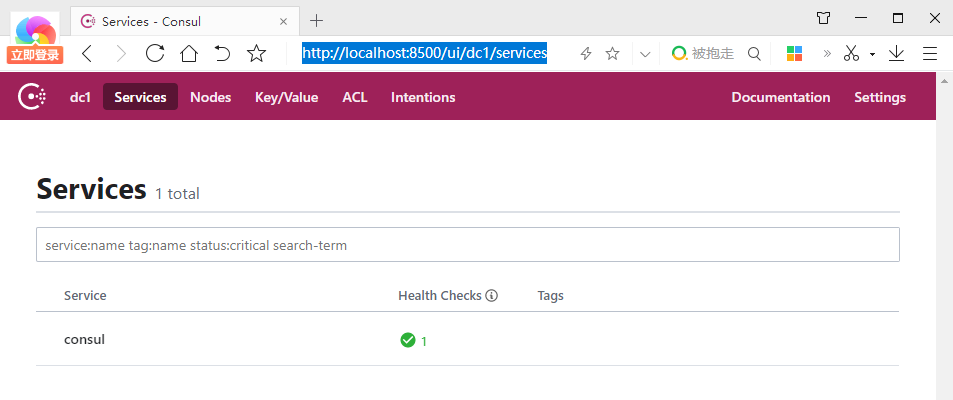953x400 pixels.
Task: Open the colorful apps grid icon
Action: coord(794,53)
